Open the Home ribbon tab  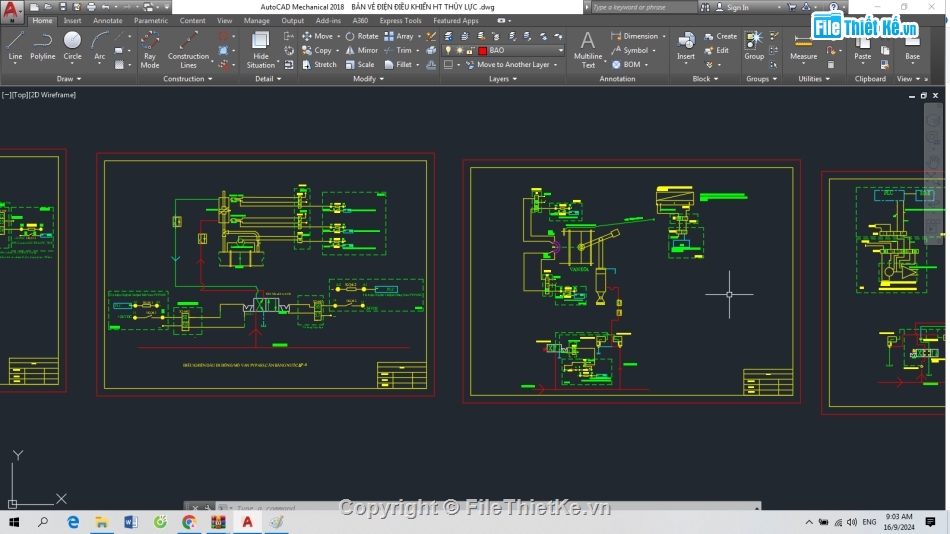point(42,21)
